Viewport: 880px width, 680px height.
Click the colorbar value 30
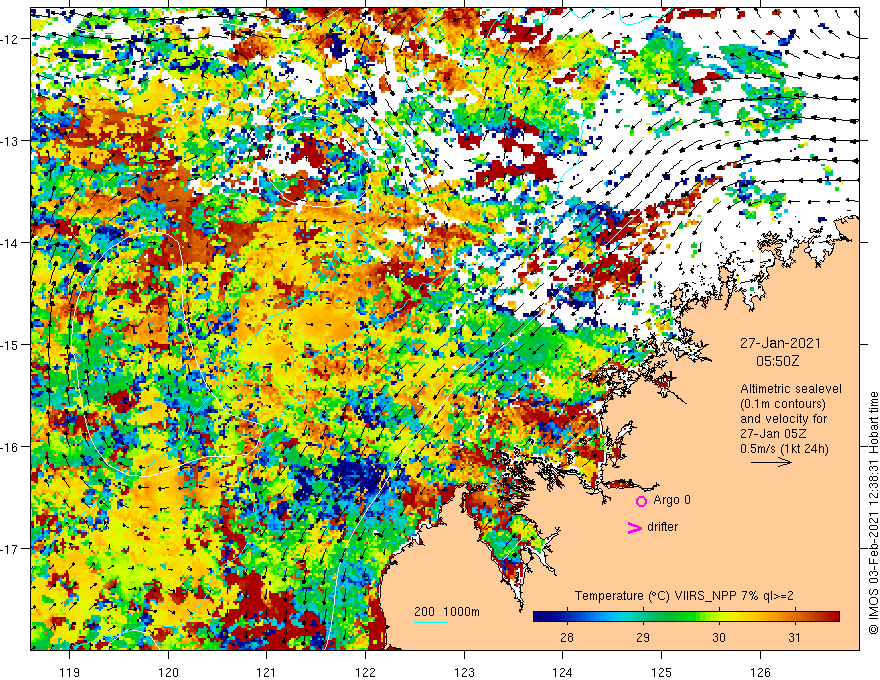(x=718, y=637)
